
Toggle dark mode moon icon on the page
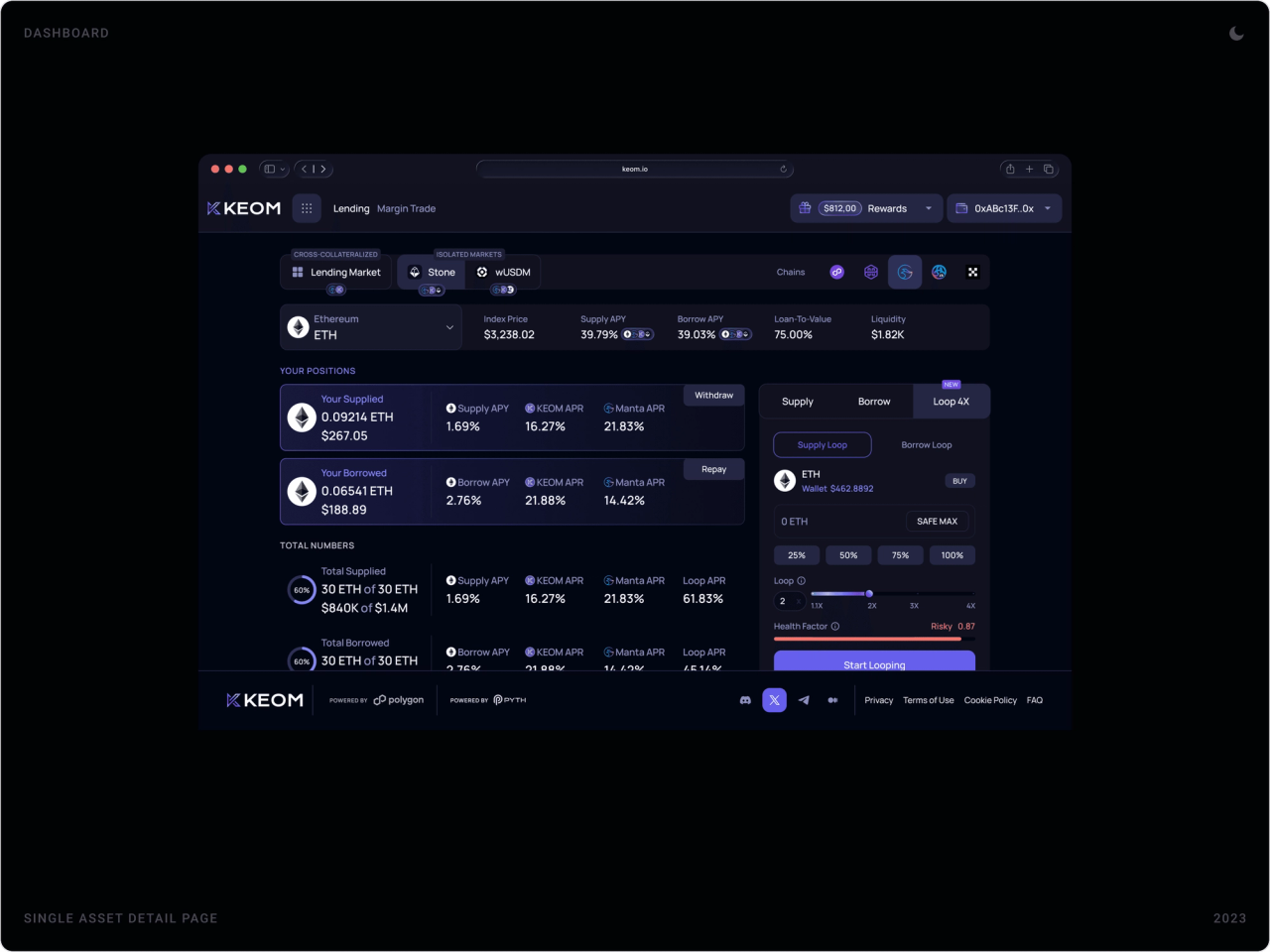pos(1236,33)
